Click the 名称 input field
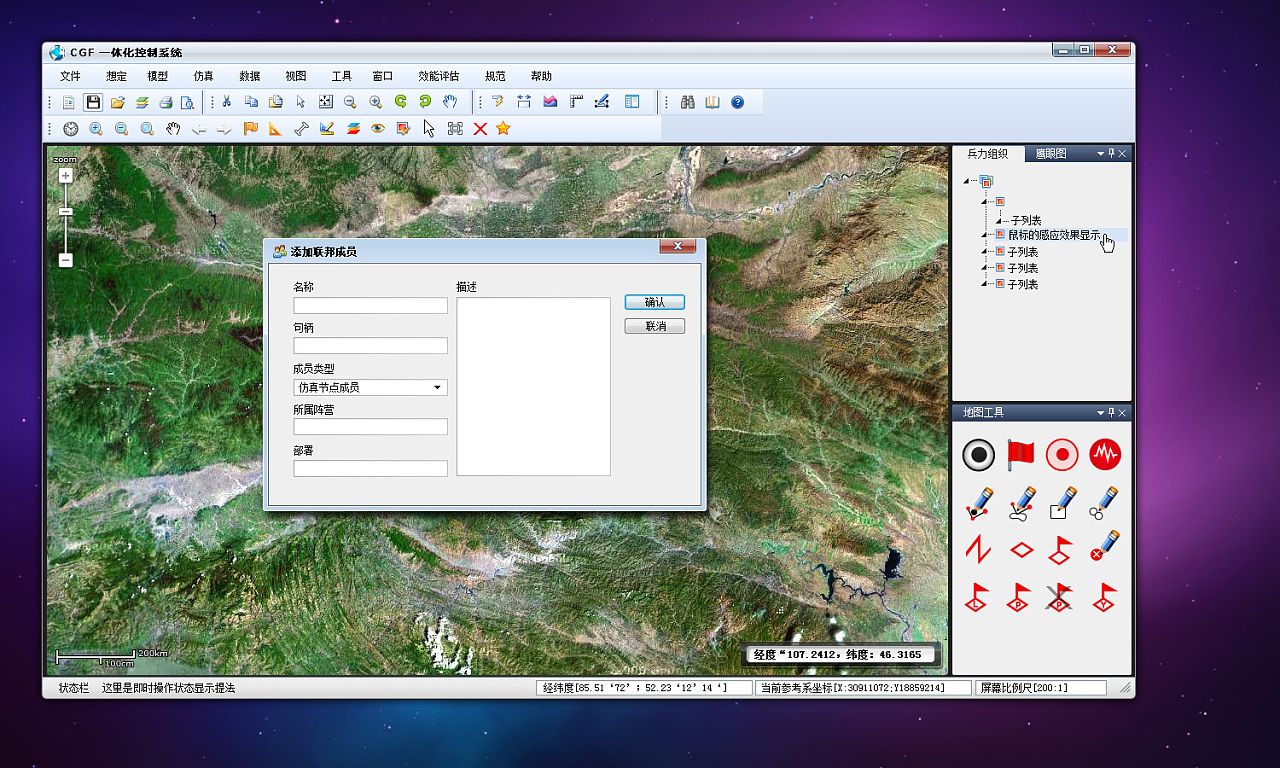Screen dimensions: 1280x768 point(370,305)
